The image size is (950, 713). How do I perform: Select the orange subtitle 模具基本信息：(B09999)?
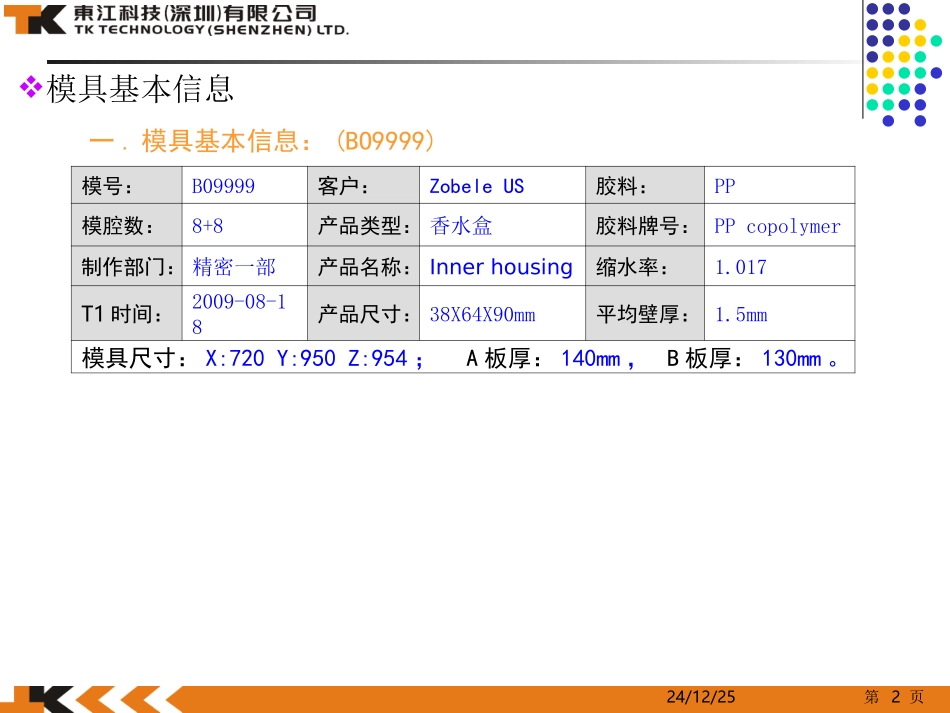click(x=262, y=141)
